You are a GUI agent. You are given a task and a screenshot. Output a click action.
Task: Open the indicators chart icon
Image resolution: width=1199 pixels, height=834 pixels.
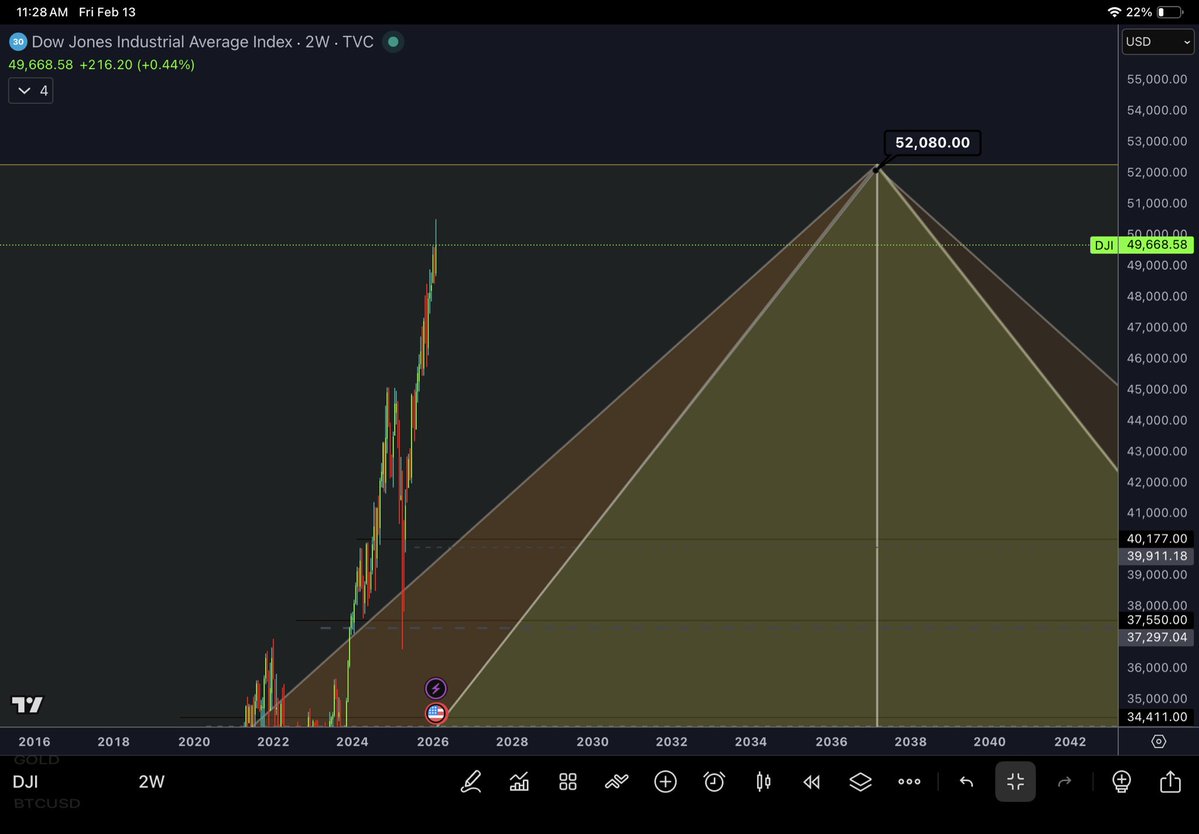[519, 781]
